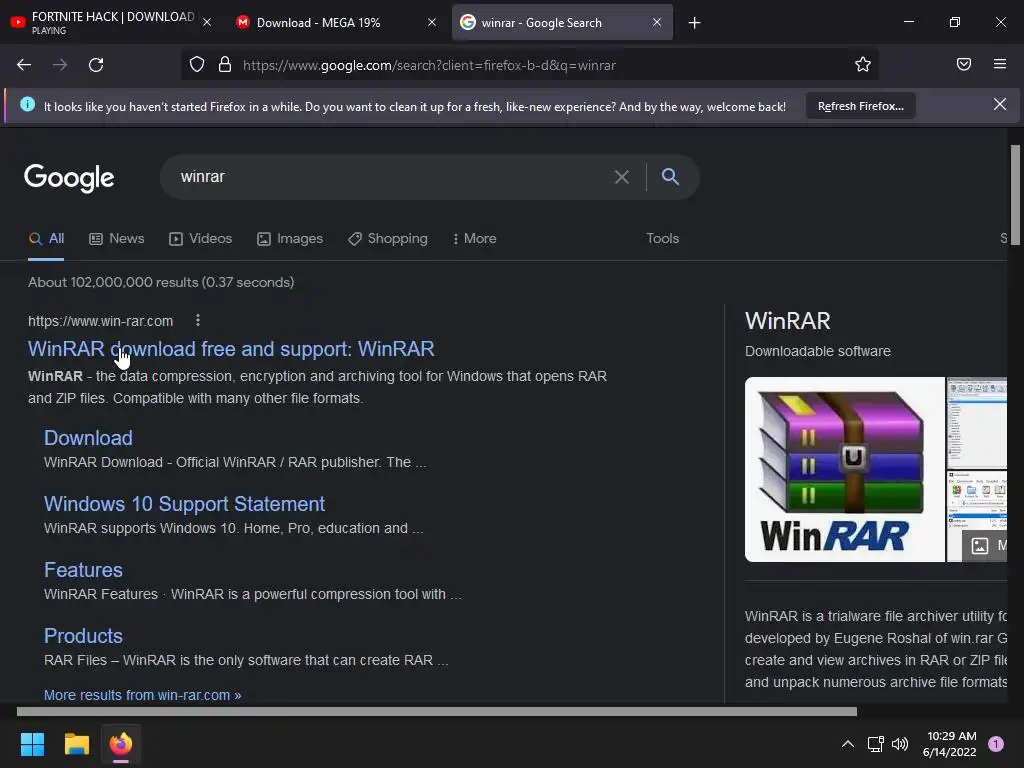The image size is (1024, 768).
Task: Open the volume speaker tray icon
Action: (900, 744)
